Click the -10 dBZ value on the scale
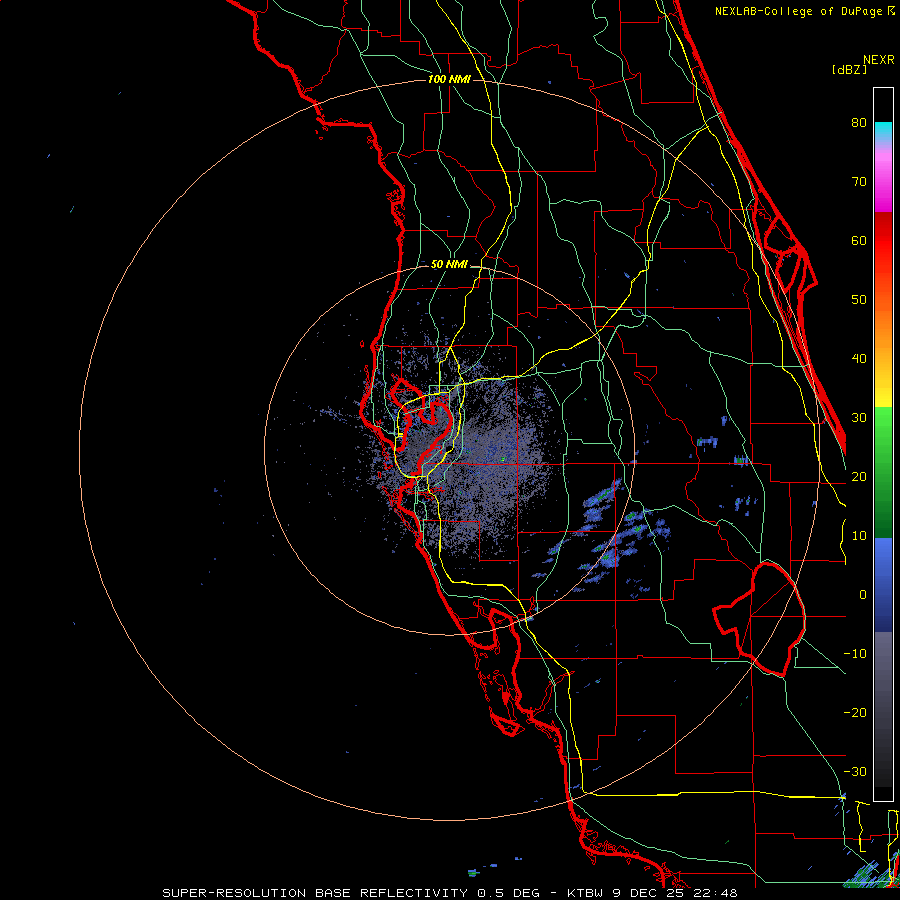The image size is (900, 900). click(855, 654)
